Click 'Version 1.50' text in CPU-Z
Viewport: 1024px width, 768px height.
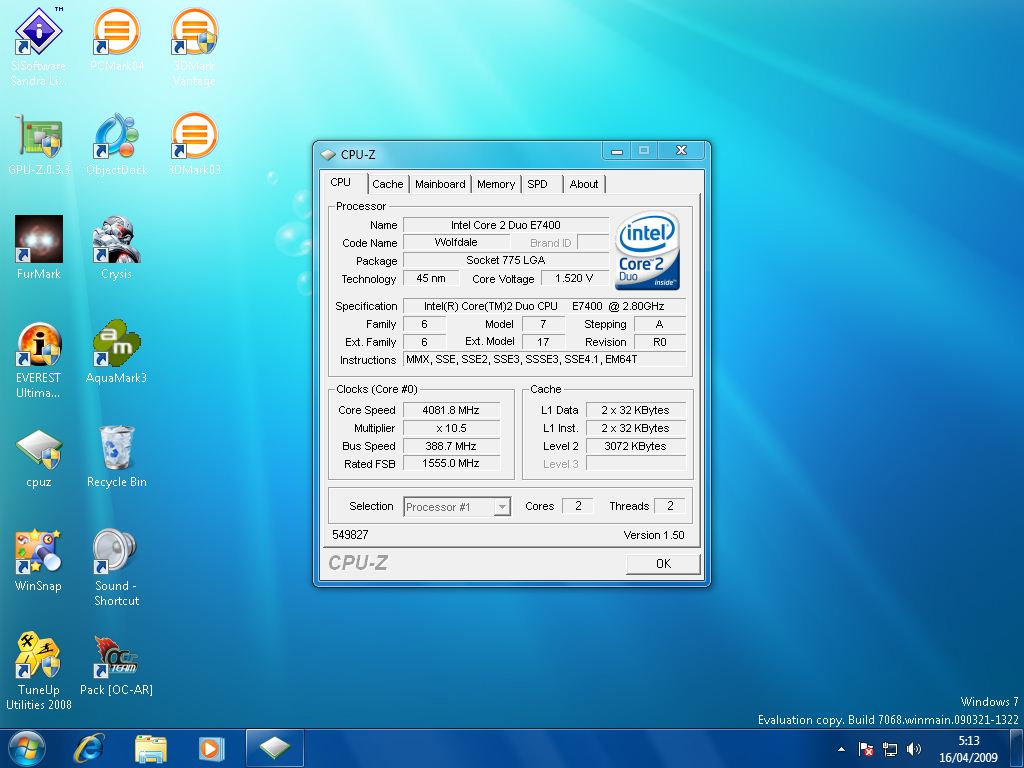pos(654,535)
